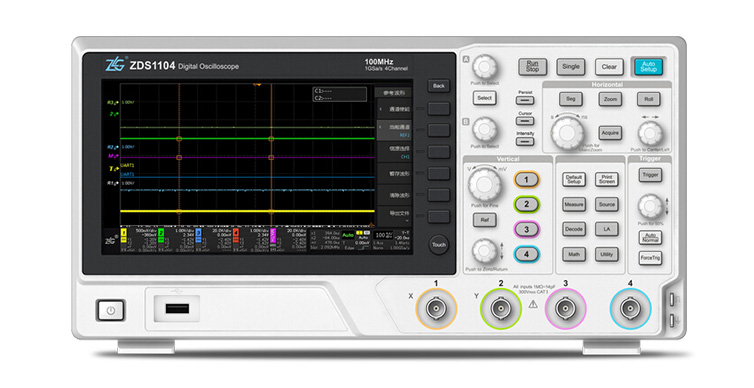754x388 pixels.
Task: Push the Trigger level 50% knob
Action: click(x=650, y=206)
